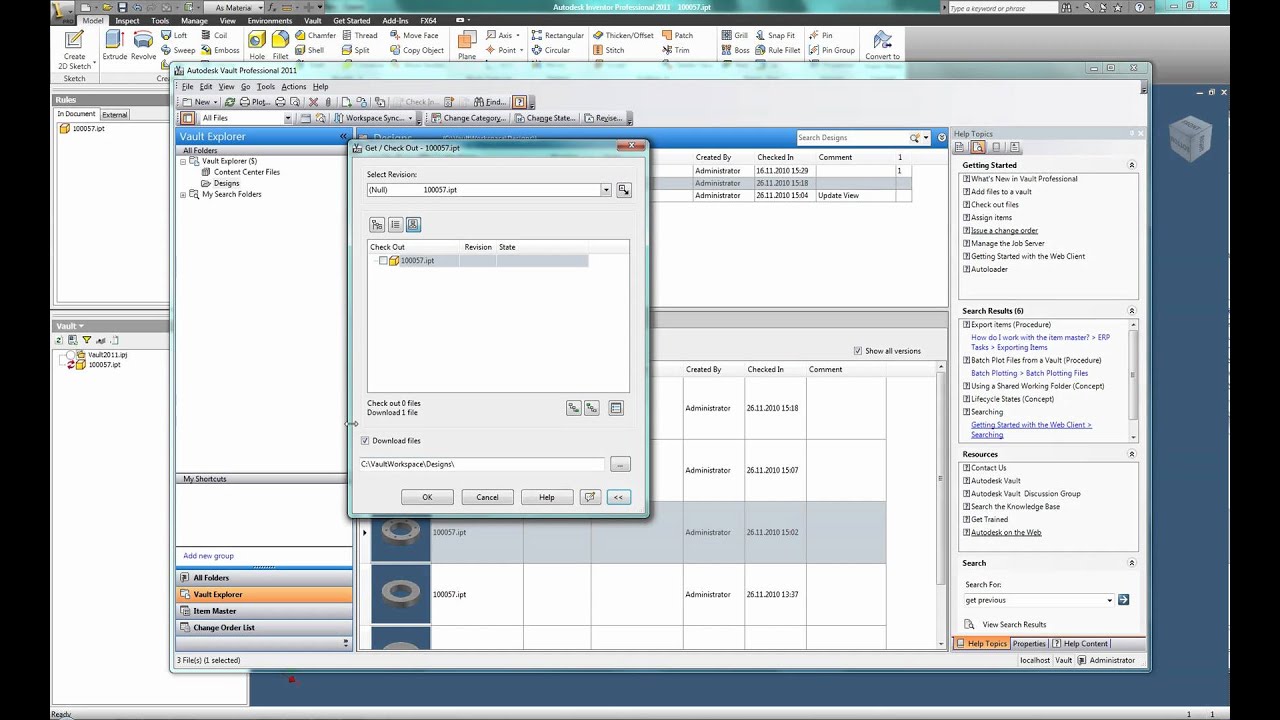Image resolution: width=1280 pixels, height=720 pixels.
Task: Click the Refresh icon in Vault toolbar
Action: click(230, 102)
